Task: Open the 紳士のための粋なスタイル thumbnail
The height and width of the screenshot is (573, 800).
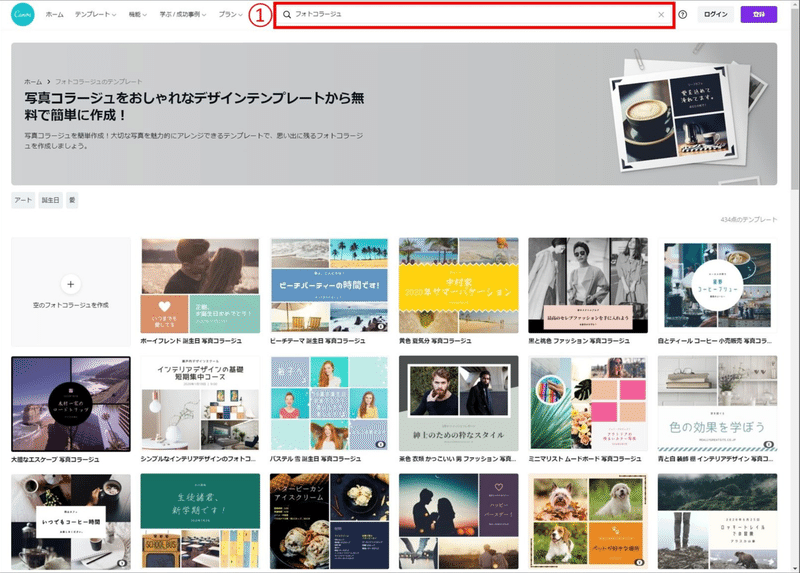Action: (x=459, y=404)
